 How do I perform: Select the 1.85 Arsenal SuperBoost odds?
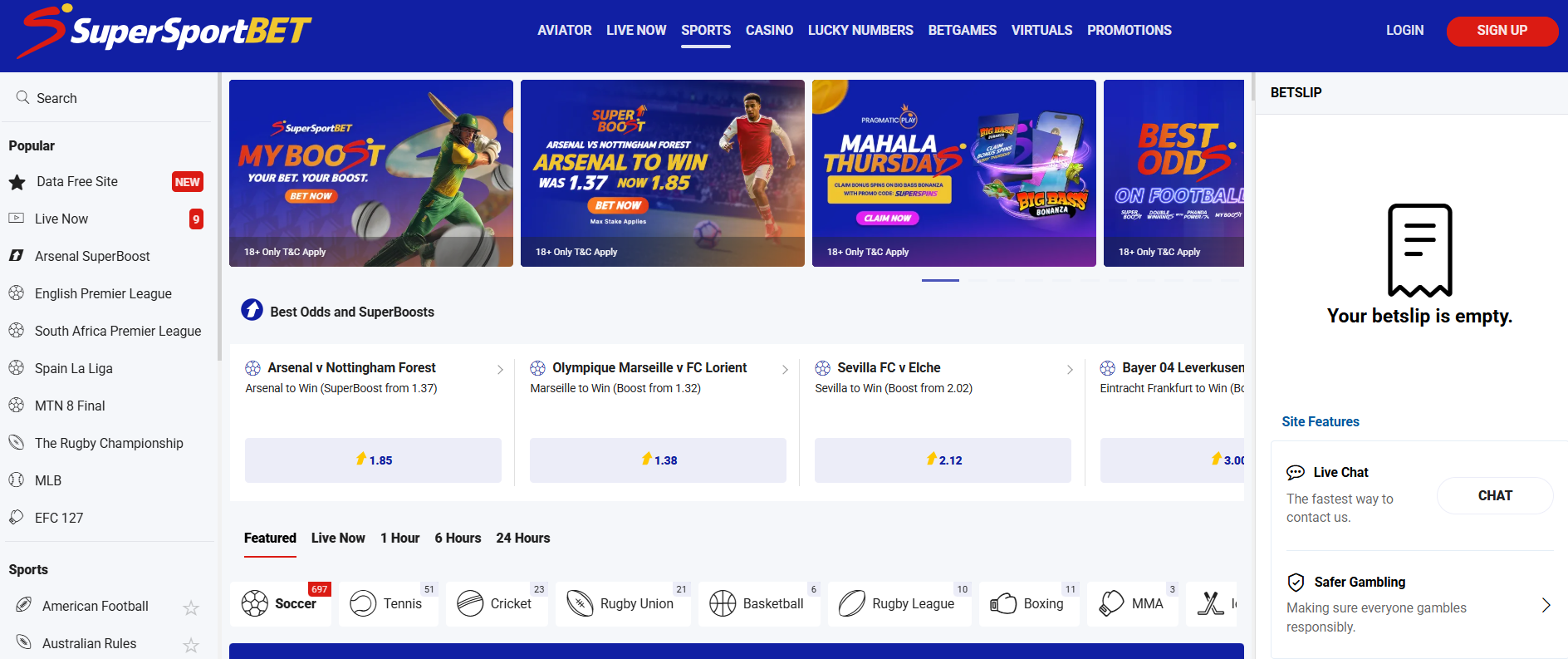tap(373, 460)
